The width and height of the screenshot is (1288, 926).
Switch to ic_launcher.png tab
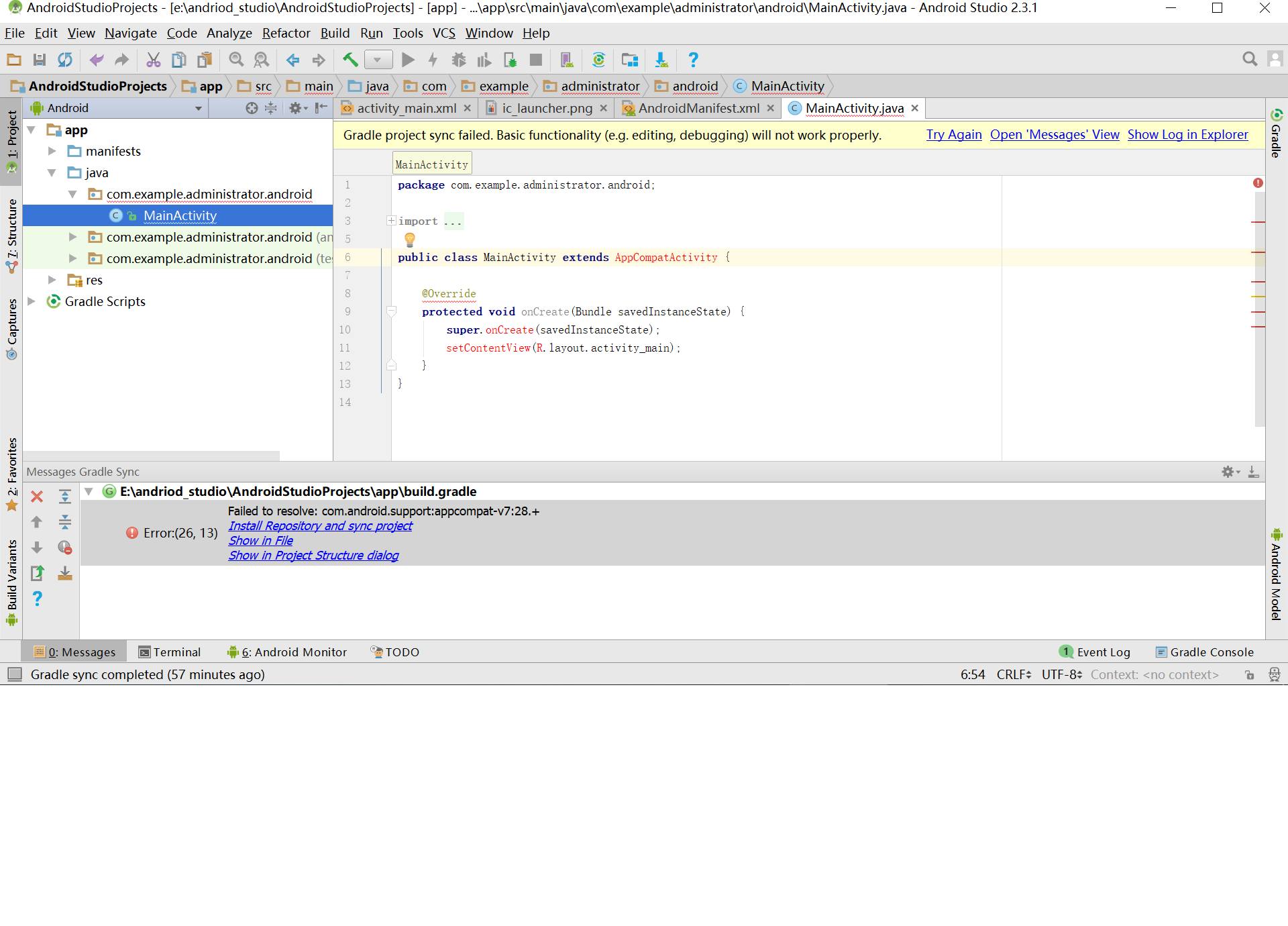point(547,108)
